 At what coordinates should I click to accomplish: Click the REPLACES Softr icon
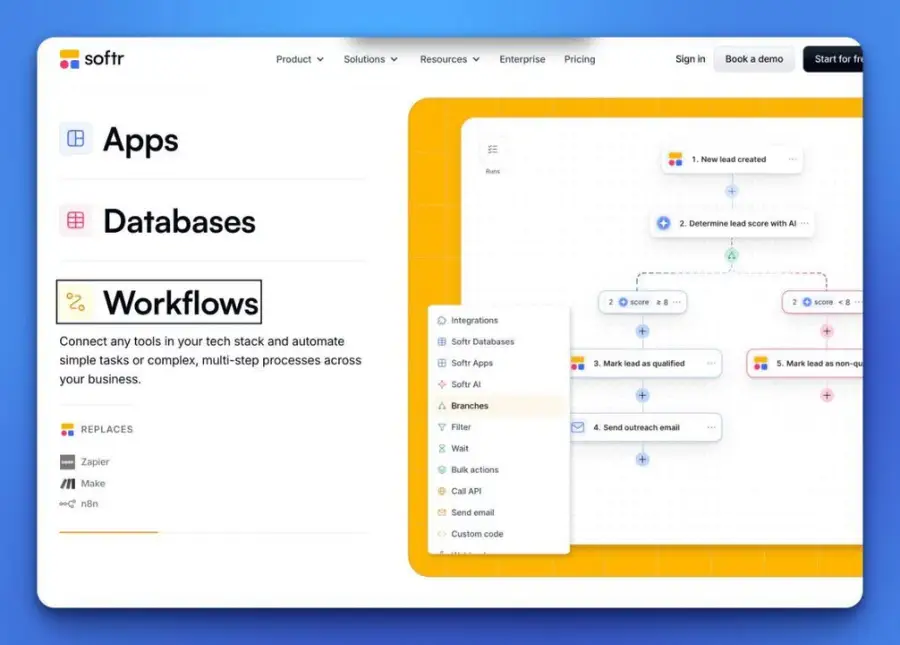pos(67,429)
